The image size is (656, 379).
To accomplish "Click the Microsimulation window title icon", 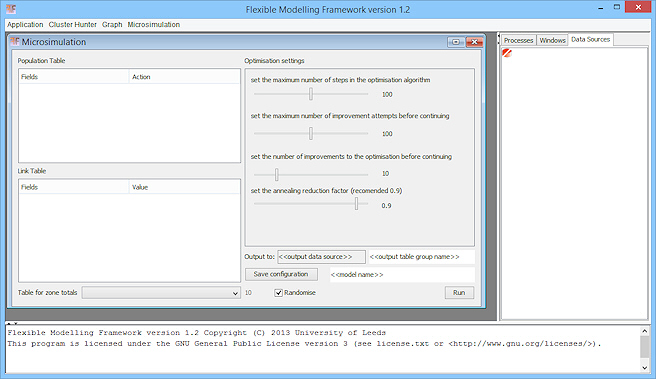I will 15,41.
